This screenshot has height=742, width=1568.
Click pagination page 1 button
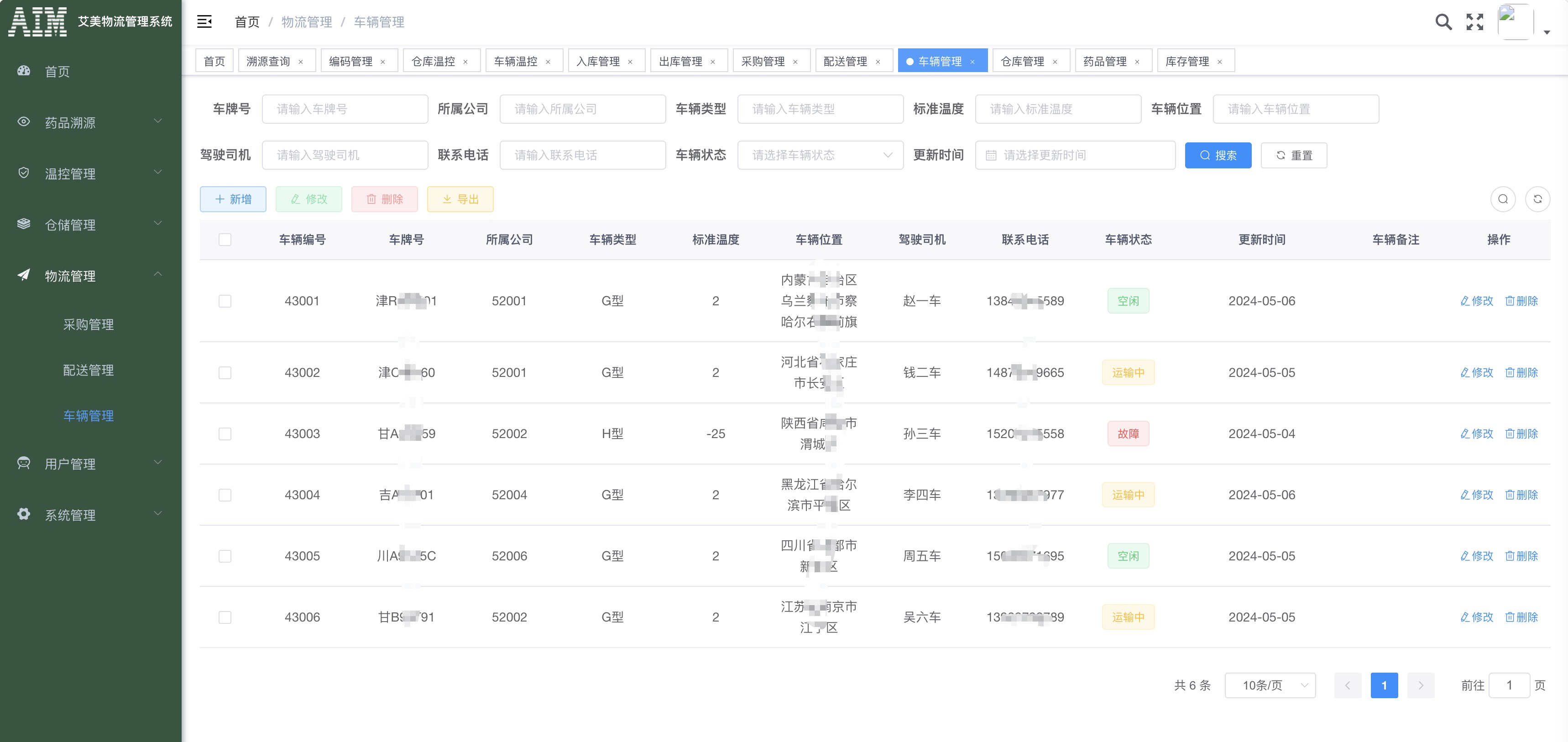[1384, 685]
